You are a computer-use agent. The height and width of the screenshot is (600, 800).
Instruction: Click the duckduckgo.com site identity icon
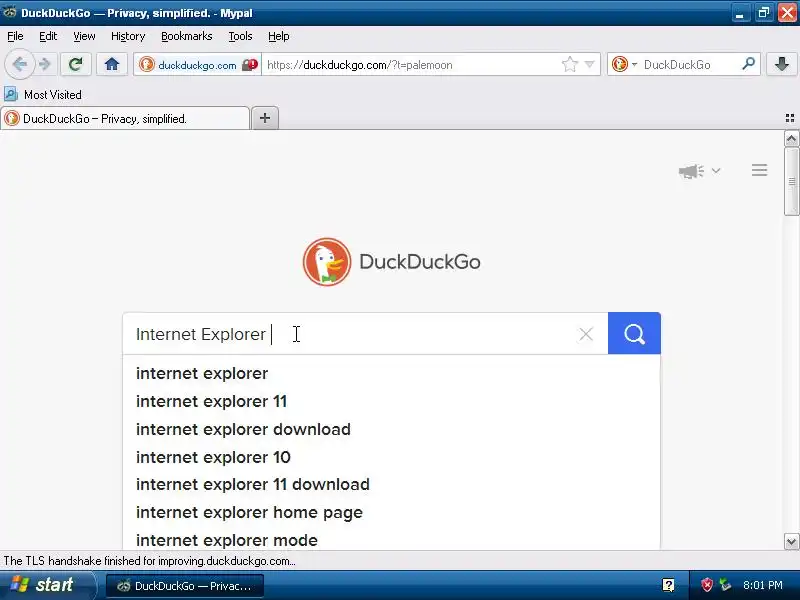tap(146, 65)
